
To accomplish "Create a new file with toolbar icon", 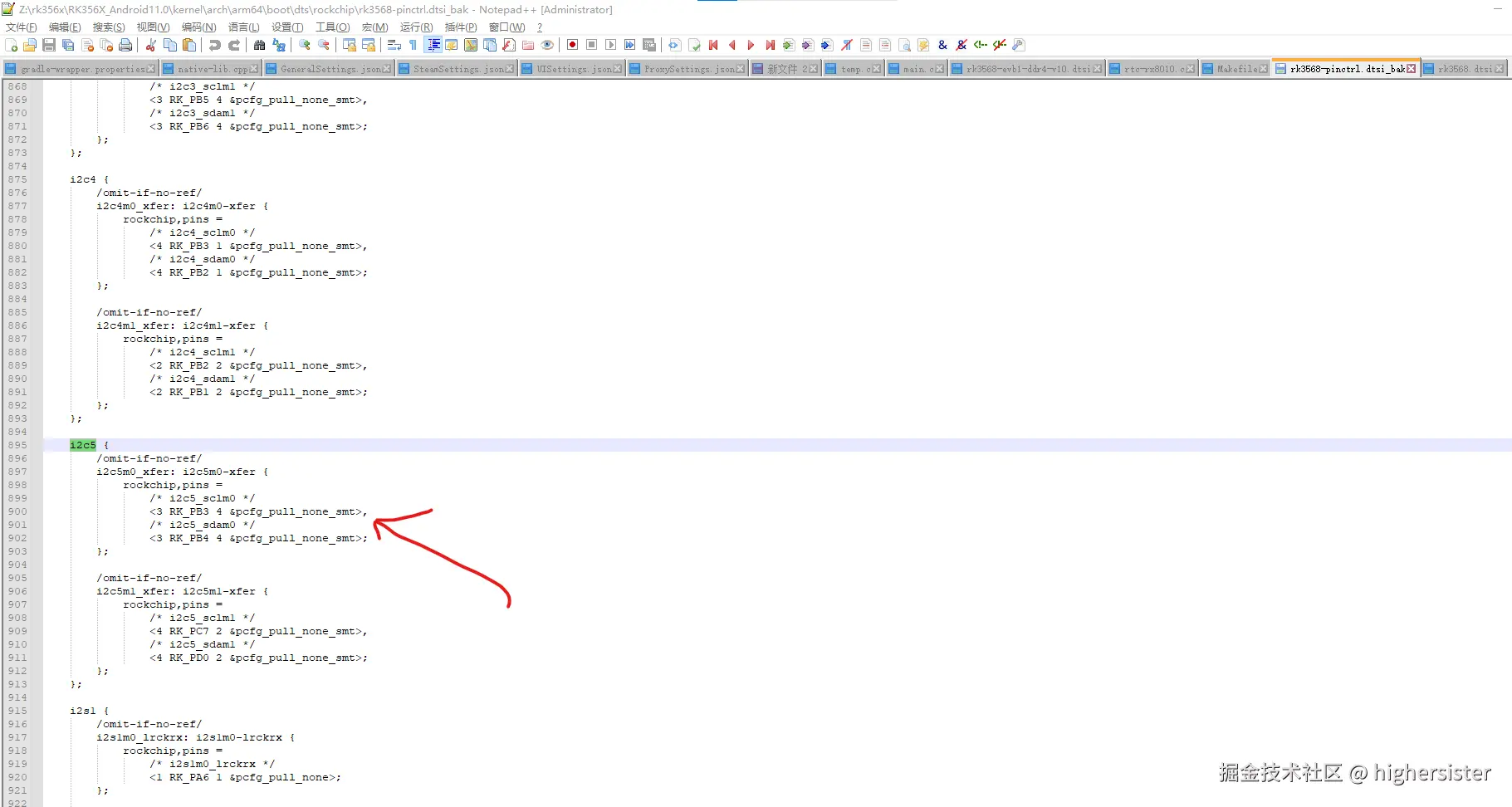I will (12, 45).
